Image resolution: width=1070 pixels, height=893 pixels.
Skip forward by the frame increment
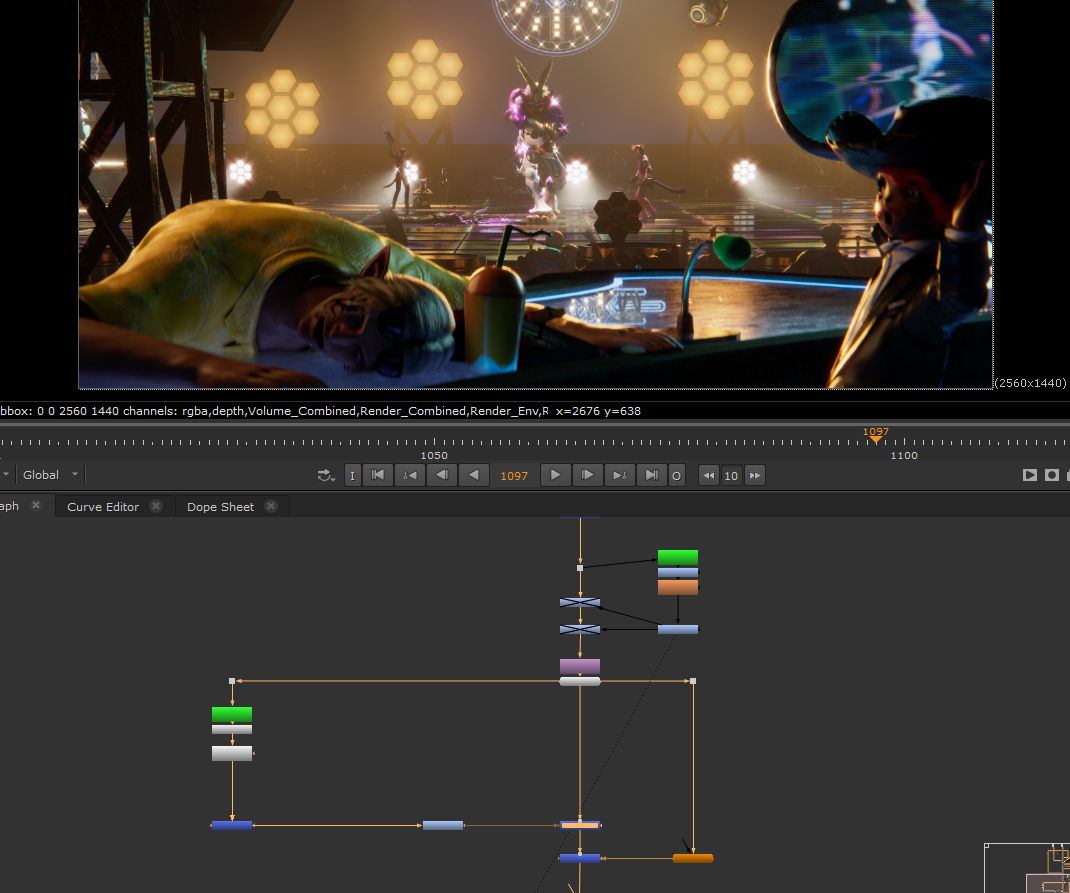(755, 476)
